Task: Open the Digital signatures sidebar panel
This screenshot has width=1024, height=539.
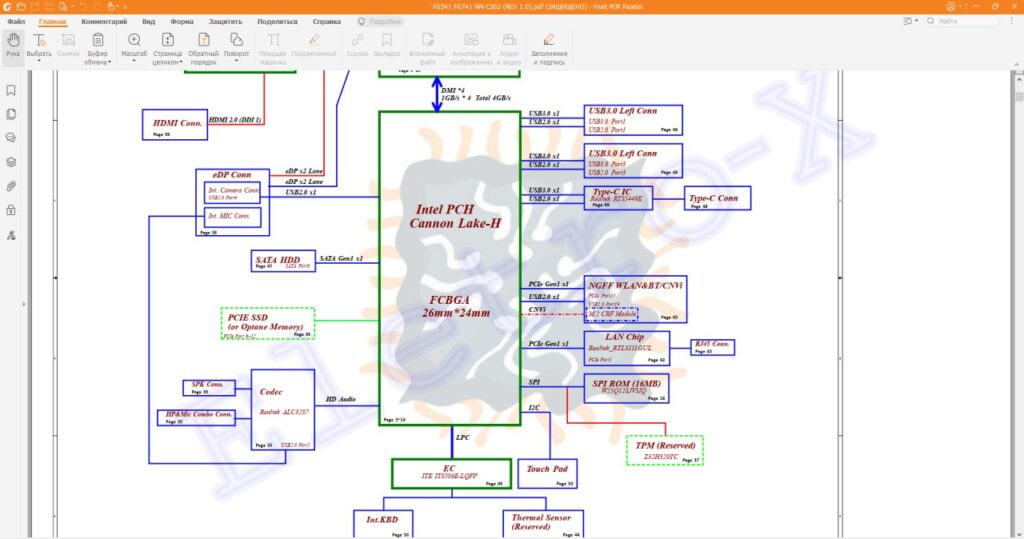Action: (x=11, y=235)
